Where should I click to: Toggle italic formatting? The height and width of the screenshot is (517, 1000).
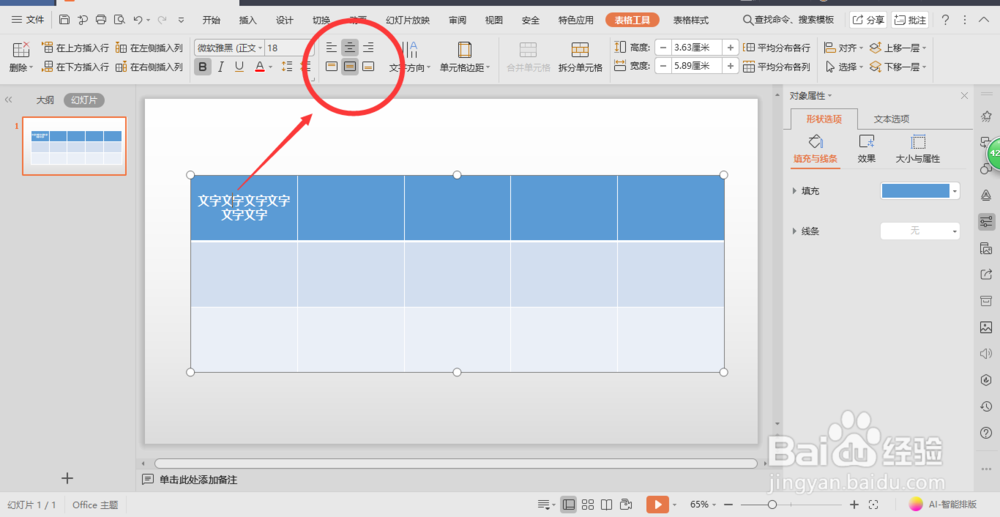(221, 66)
